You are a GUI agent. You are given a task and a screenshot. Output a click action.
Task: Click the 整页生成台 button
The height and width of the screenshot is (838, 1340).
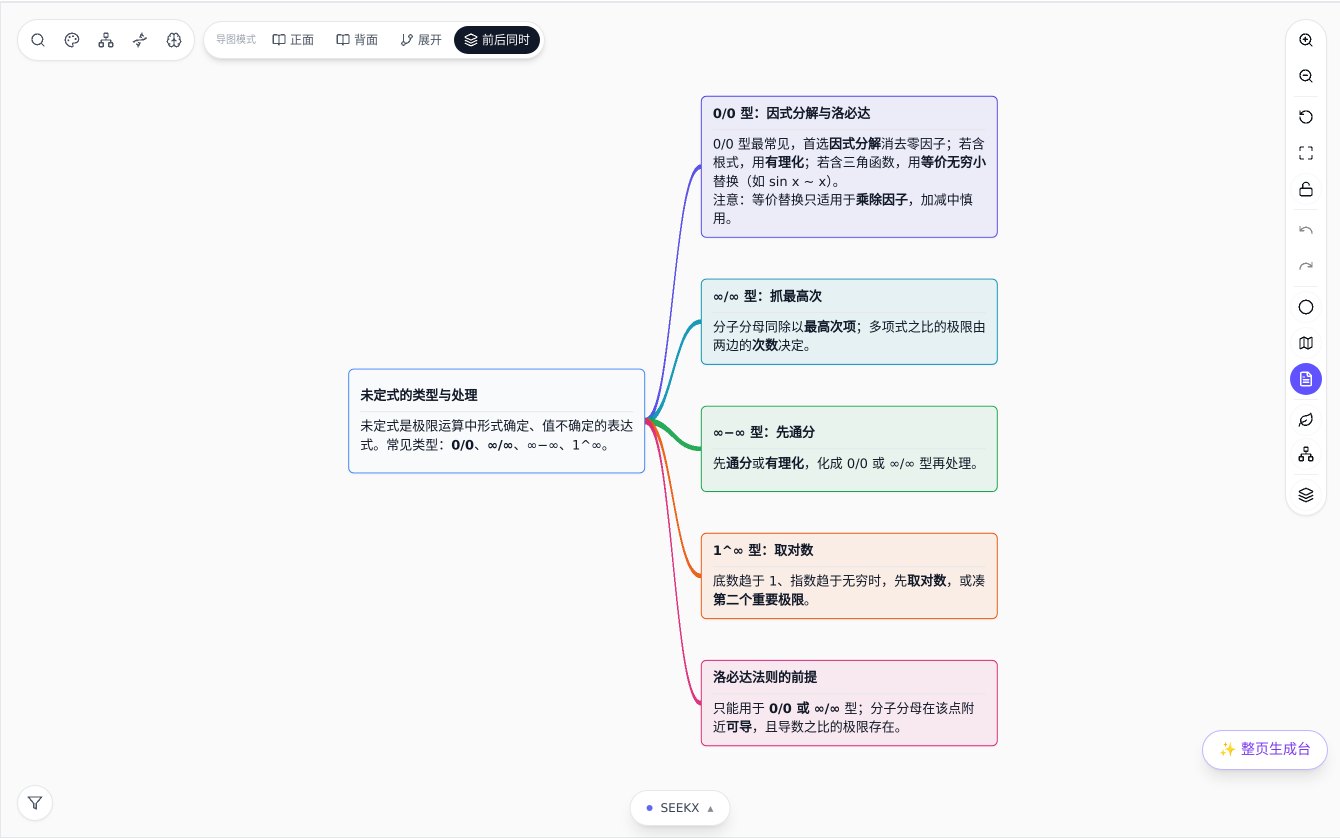point(1265,749)
